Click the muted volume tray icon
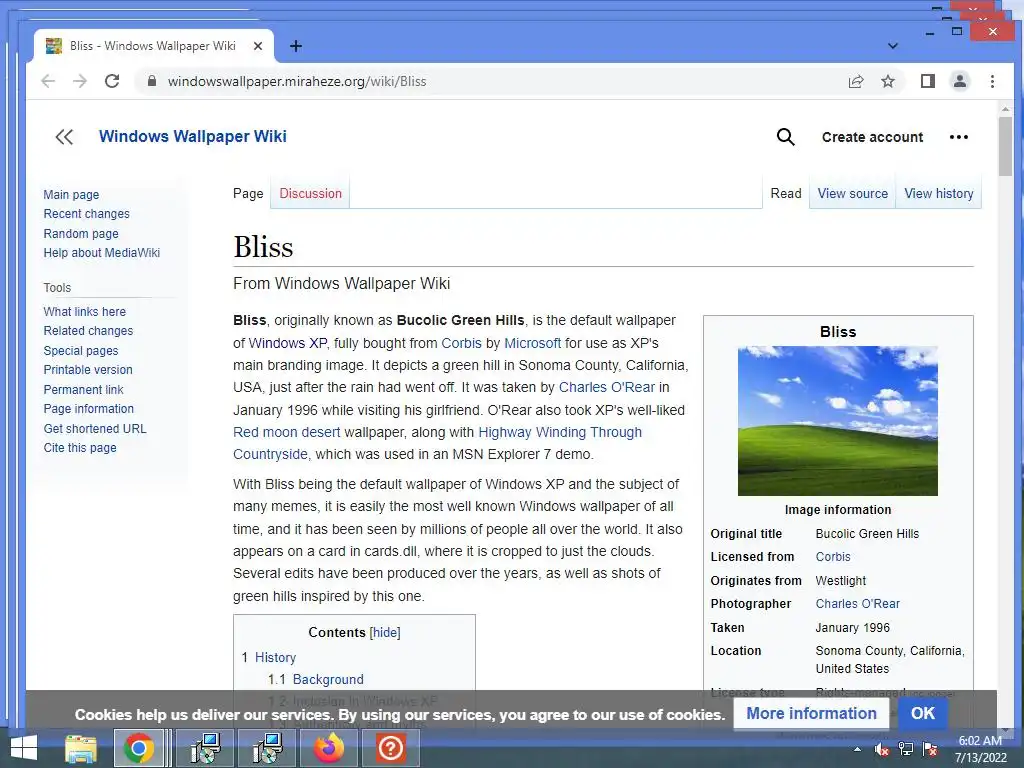 click(x=882, y=749)
